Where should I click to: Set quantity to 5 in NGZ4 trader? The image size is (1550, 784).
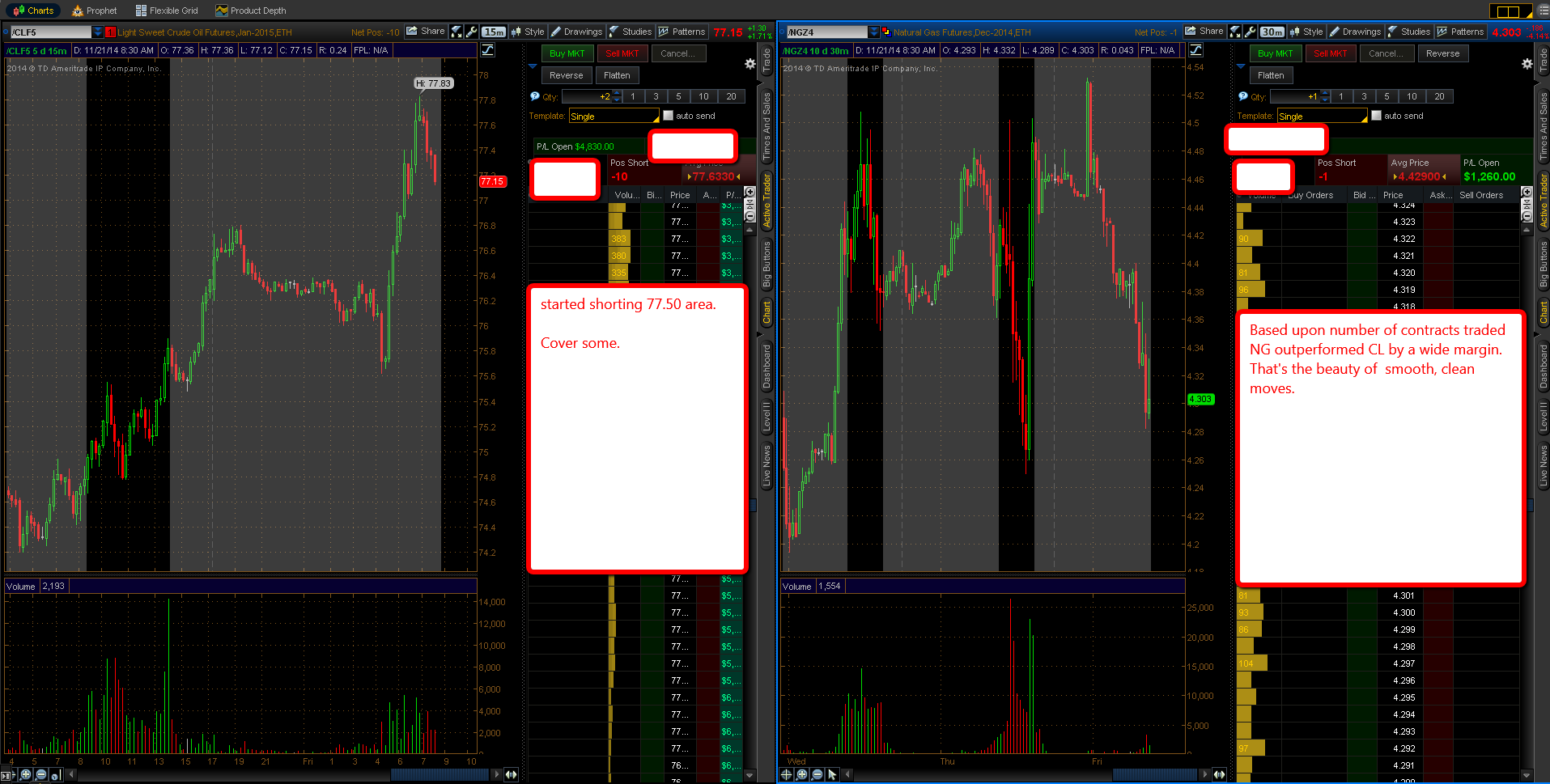click(1387, 96)
